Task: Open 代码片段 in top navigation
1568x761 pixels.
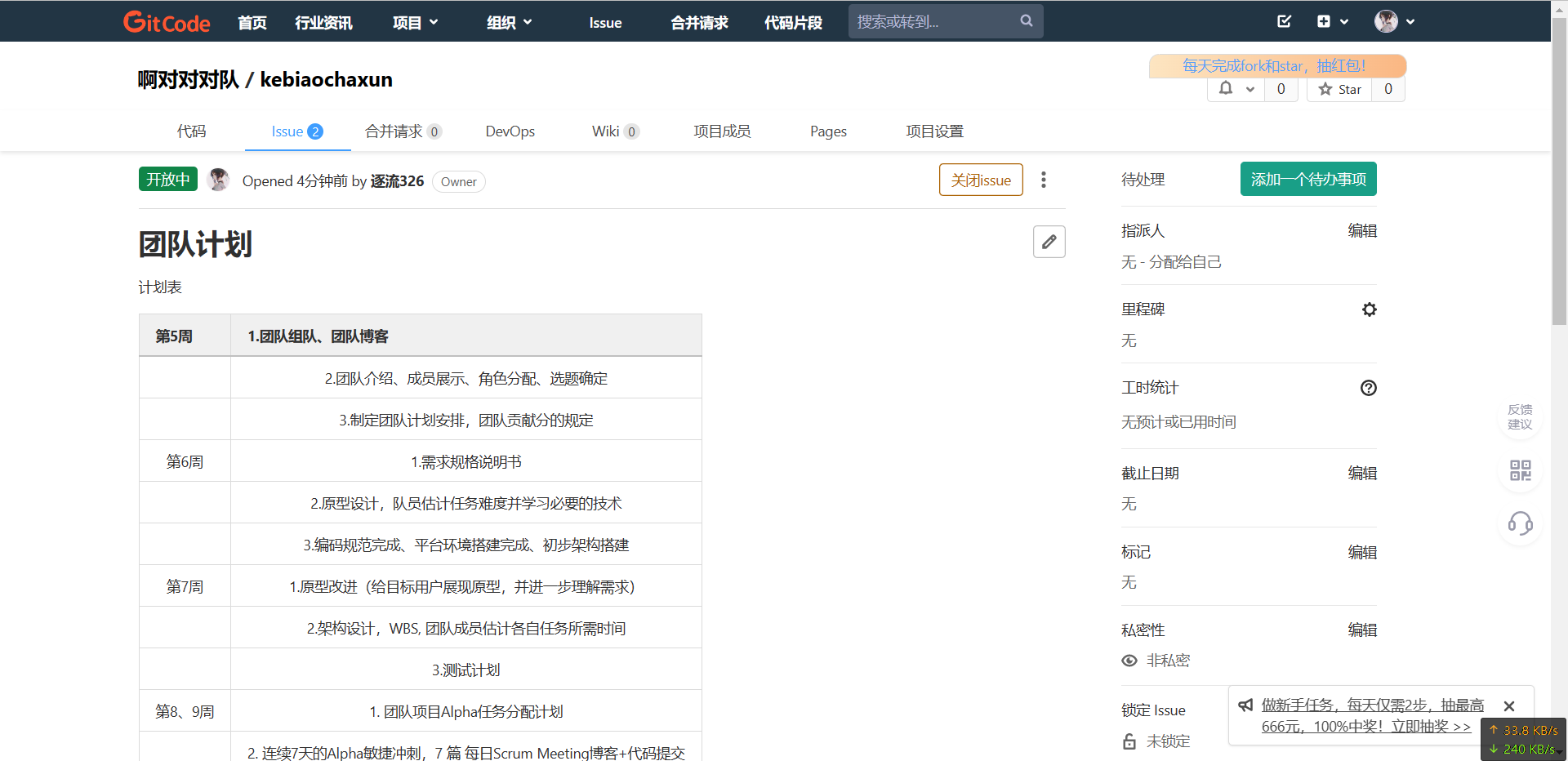Action: pos(793,23)
